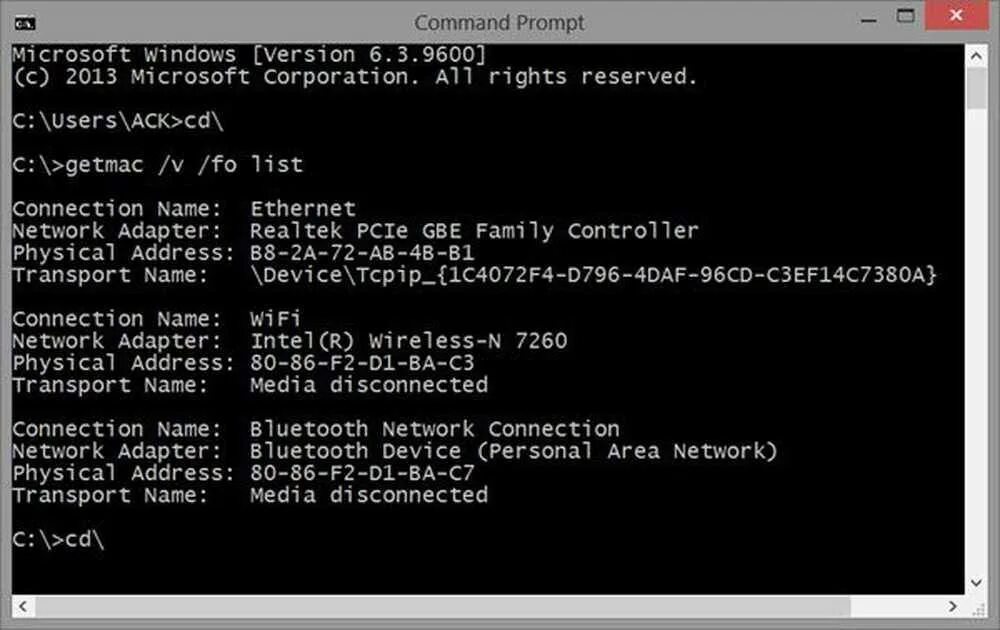The image size is (1000, 630).
Task: Click the vertical scrollbar down arrow
Action: (977, 581)
